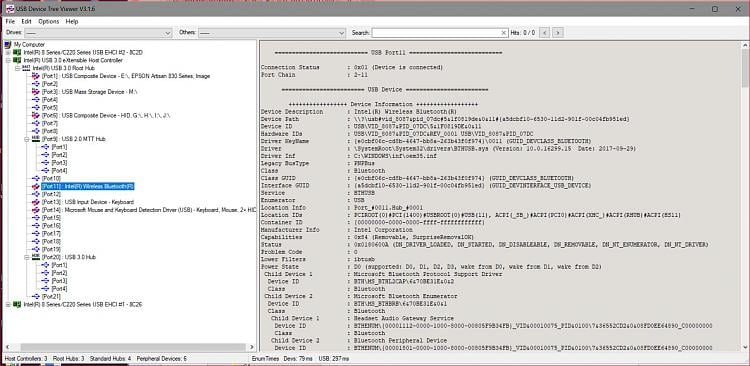Click the EHCI #1 - 8C26 controller chip icon
The image size is (750, 366).
pos(17,304)
